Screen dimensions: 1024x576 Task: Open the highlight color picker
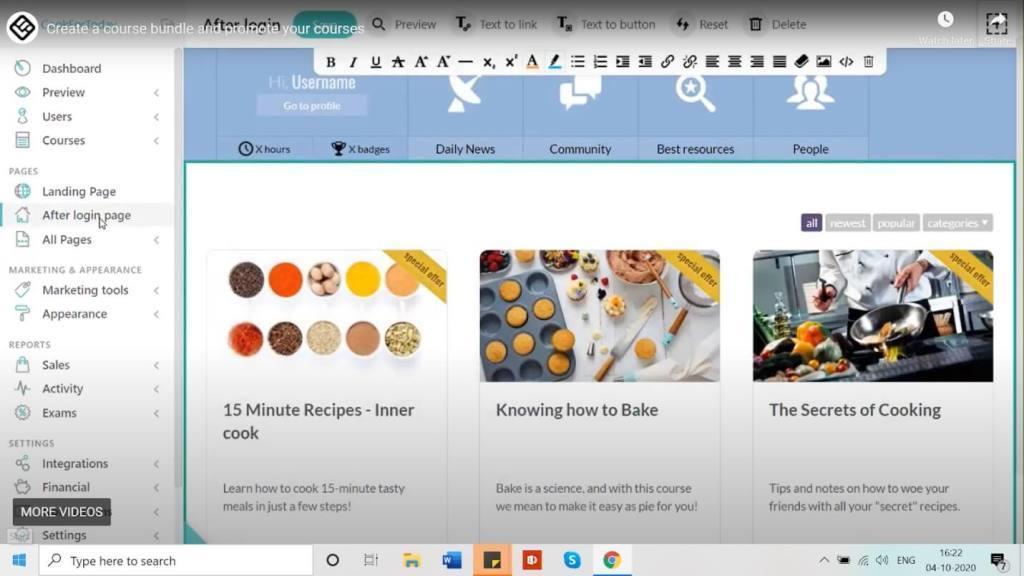coord(554,62)
